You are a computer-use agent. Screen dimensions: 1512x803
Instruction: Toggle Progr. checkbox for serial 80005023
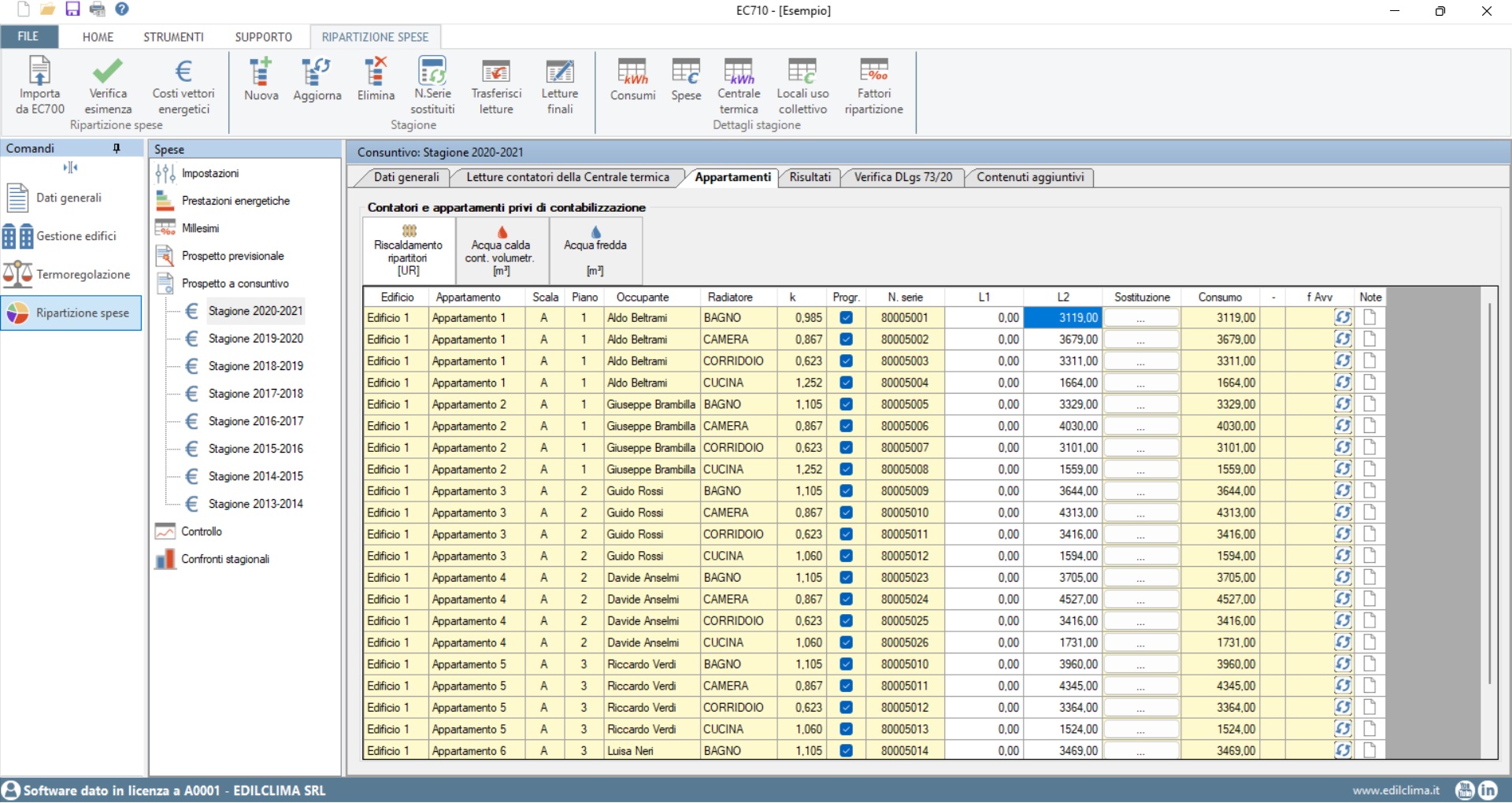coord(846,577)
